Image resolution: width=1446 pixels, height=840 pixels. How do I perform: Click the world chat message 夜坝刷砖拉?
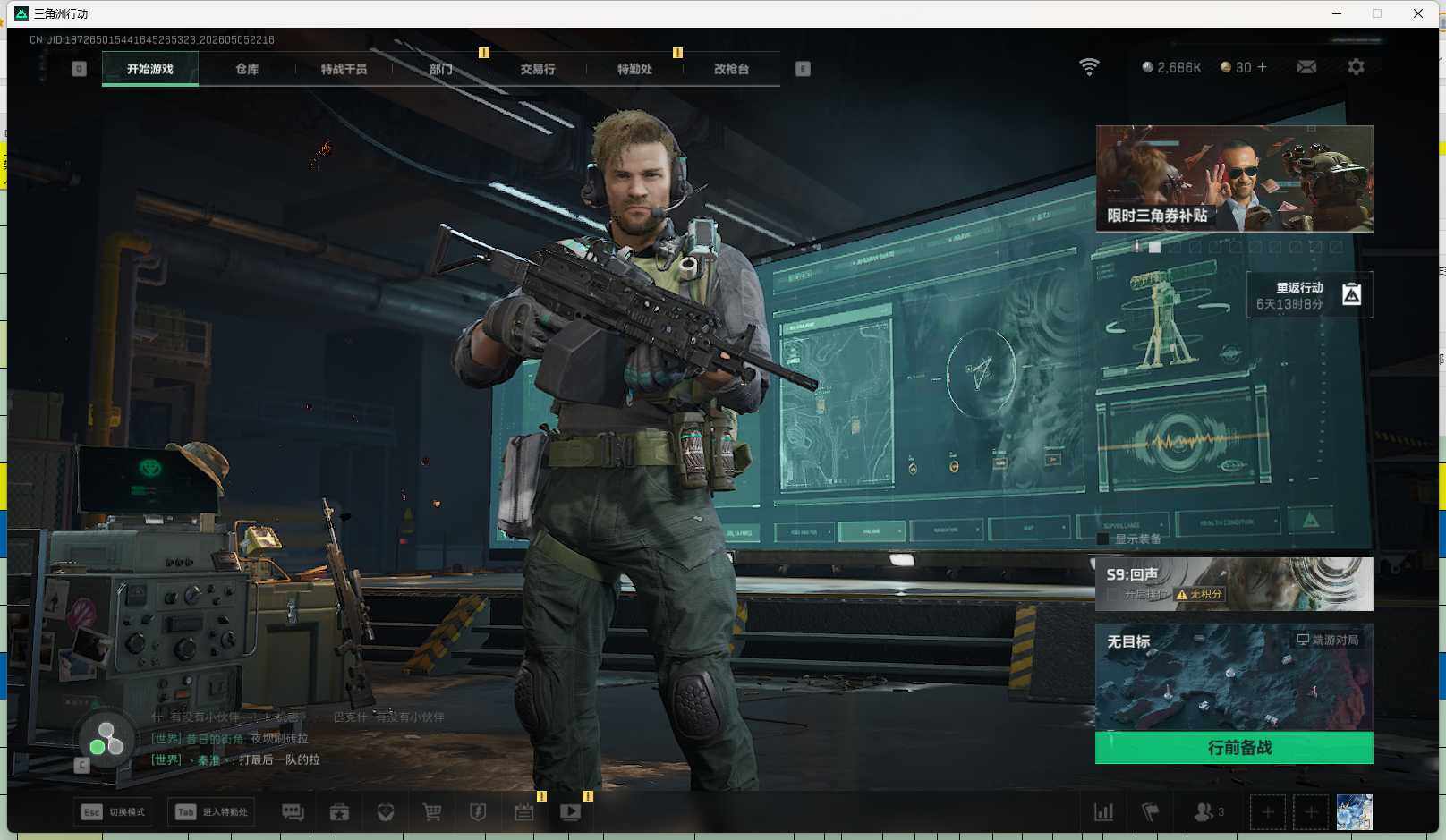(279, 738)
